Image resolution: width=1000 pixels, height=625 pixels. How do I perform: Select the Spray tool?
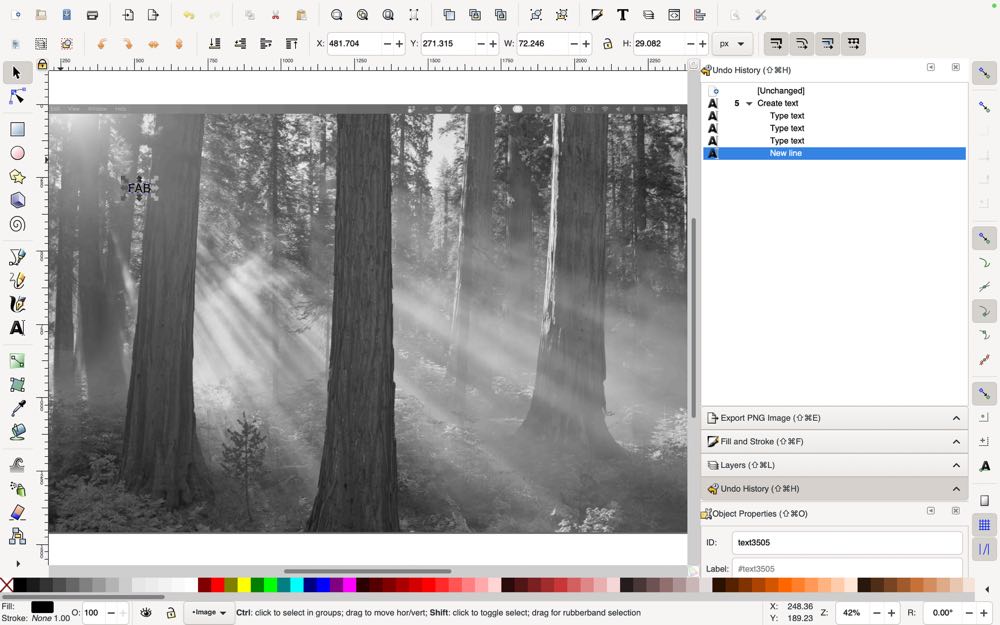[x=17, y=489]
